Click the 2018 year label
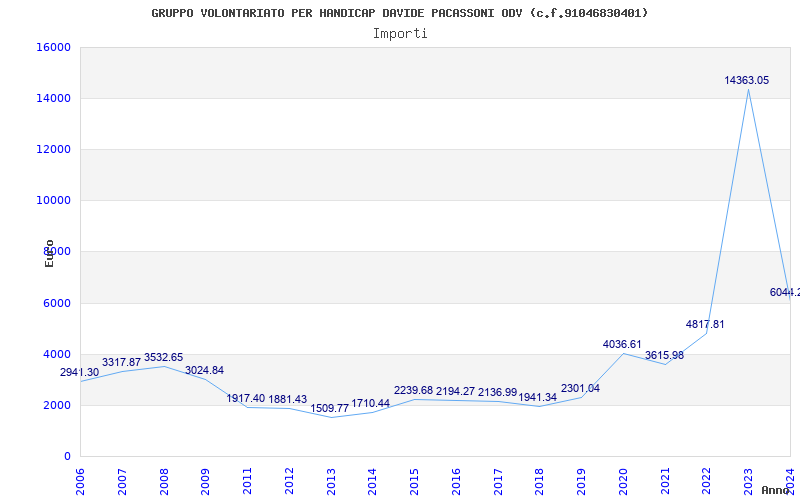This screenshot has width=800, height=500. tap(540, 481)
